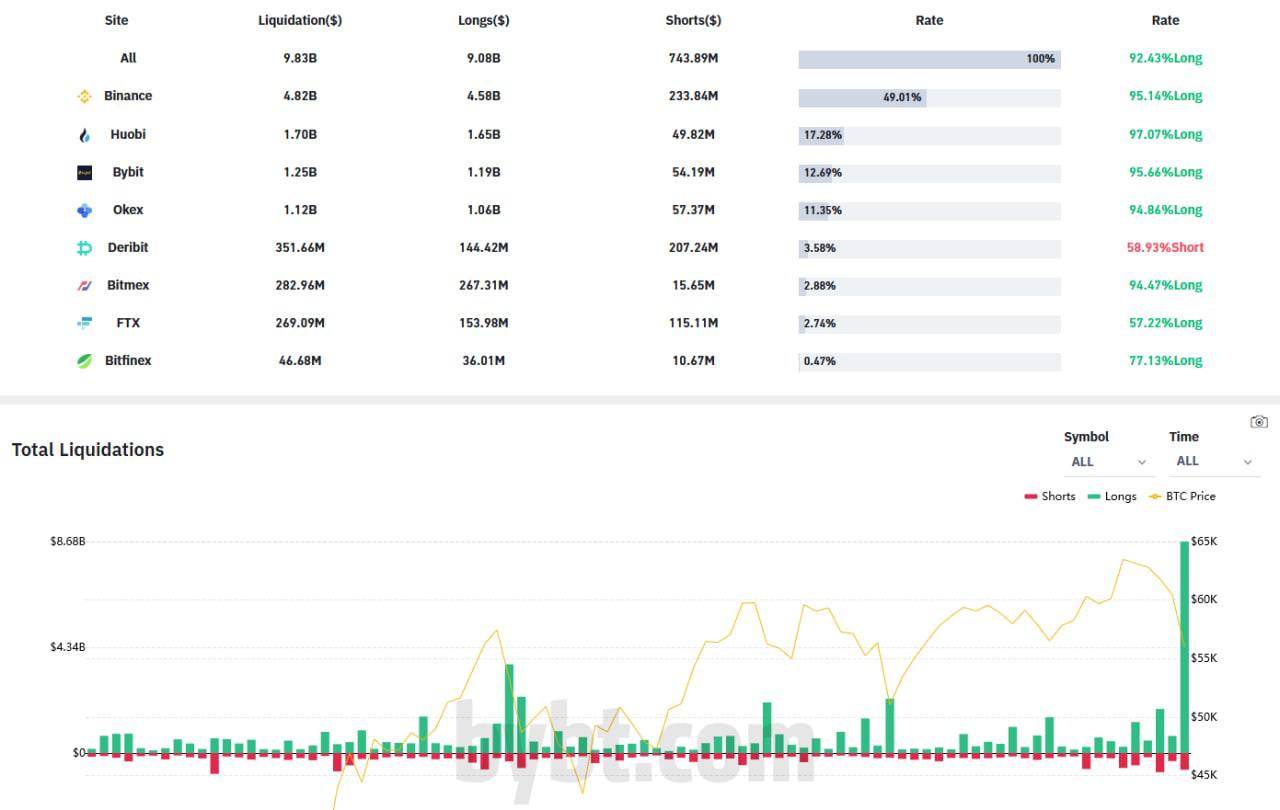
Task: Click the 58.93%Short Deribit rate
Action: coord(1165,247)
